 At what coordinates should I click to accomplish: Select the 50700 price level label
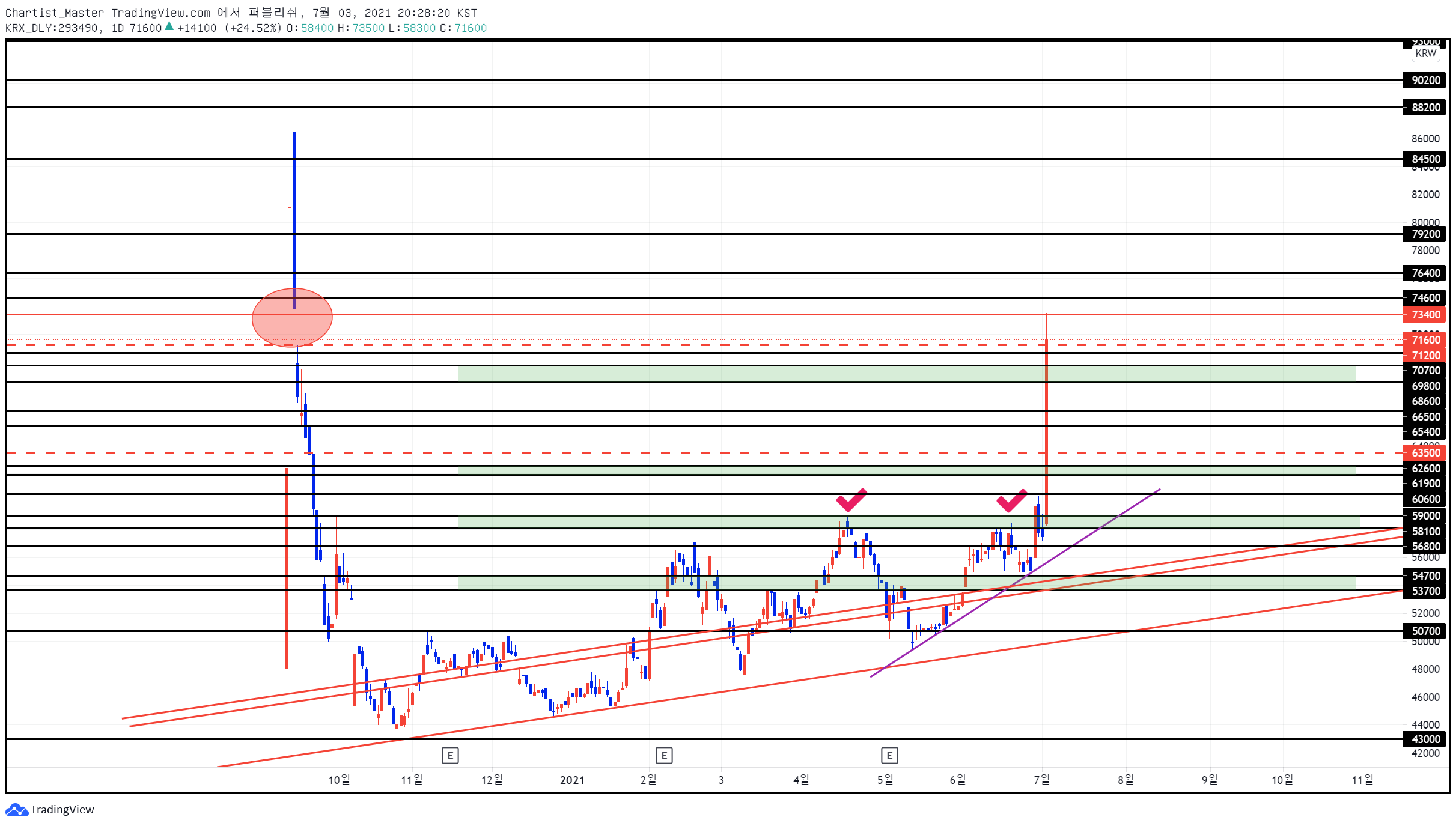point(1424,631)
